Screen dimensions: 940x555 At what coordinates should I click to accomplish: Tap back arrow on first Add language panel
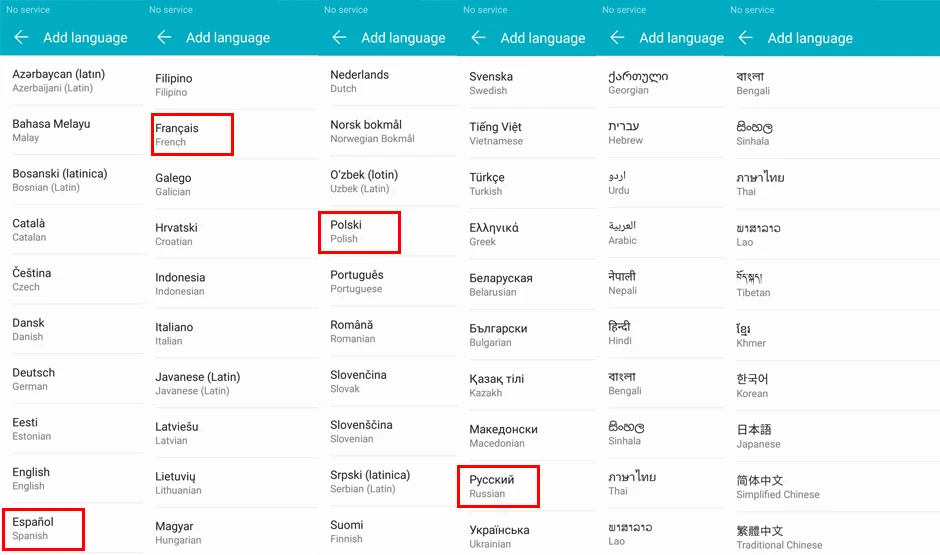21,37
